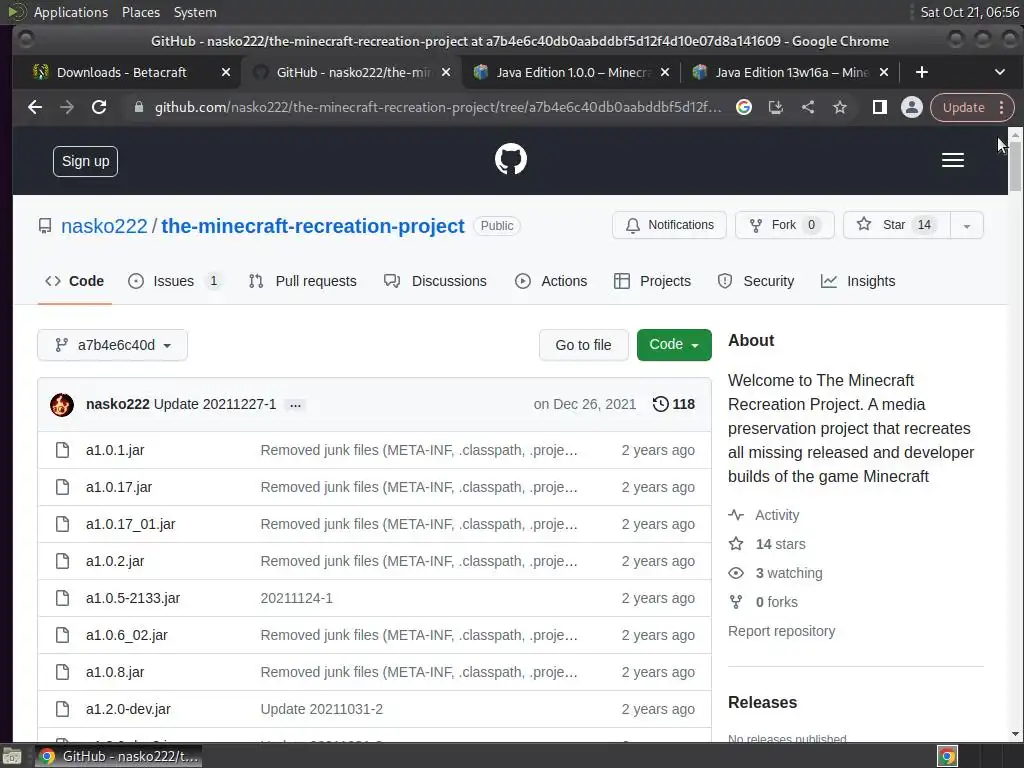1024x768 pixels.
Task: Open the Star lists dropdown arrow
Action: [x=967, y=225]
